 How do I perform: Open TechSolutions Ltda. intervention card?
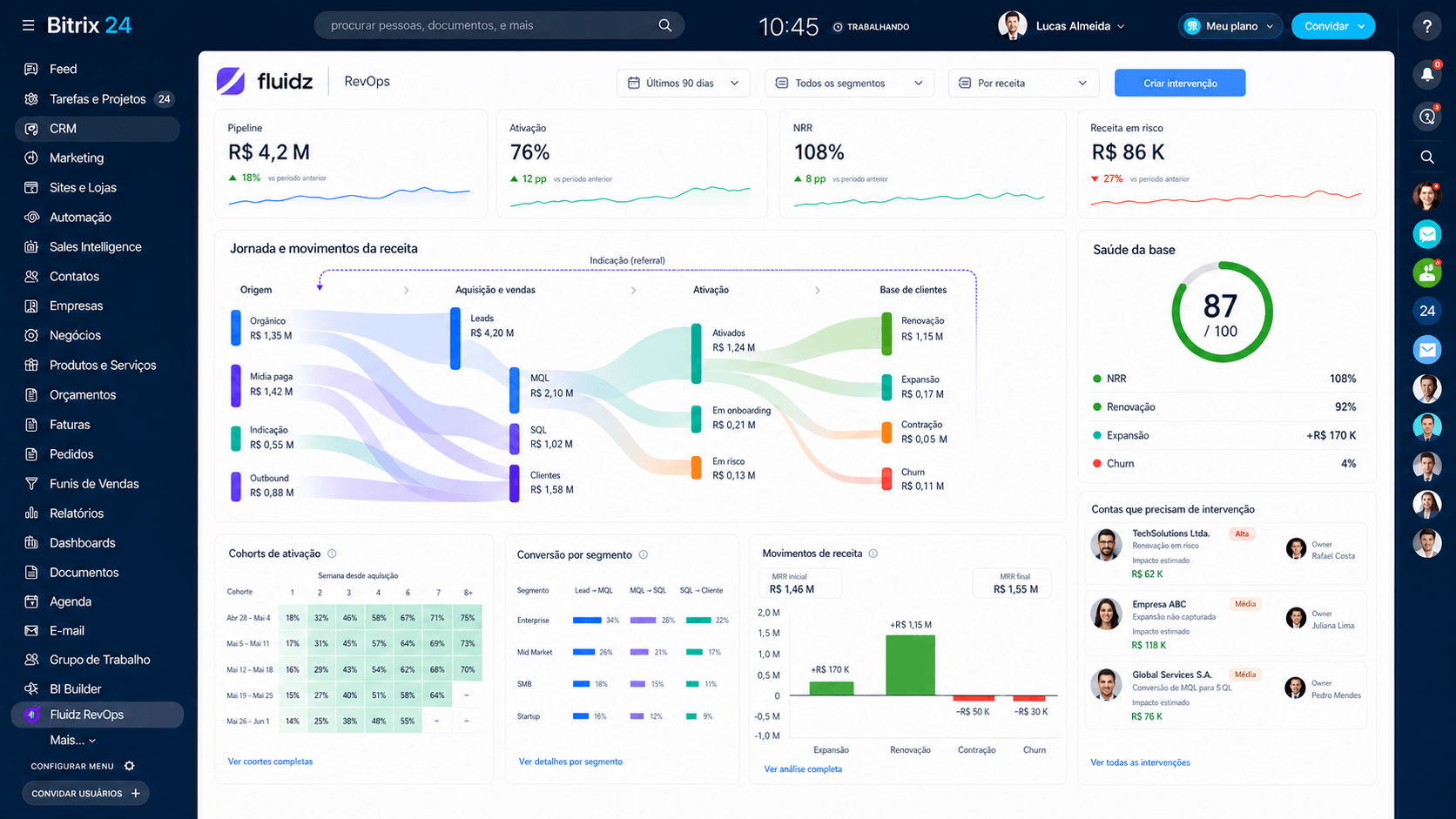(x=1226, y=554)
